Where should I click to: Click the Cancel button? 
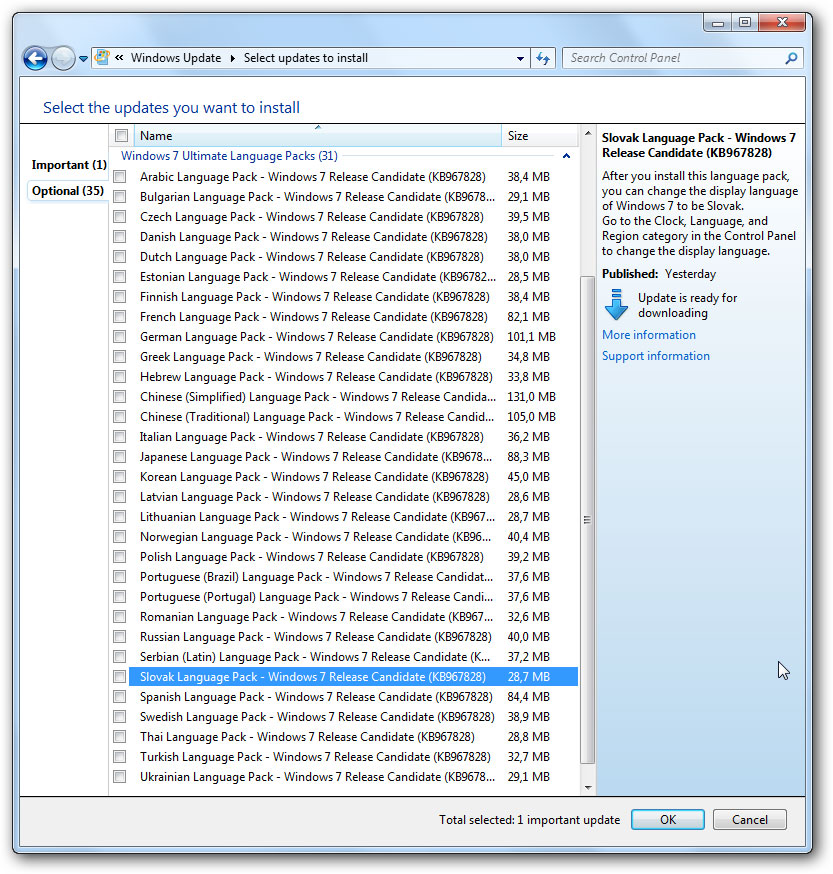coord(749,819)
